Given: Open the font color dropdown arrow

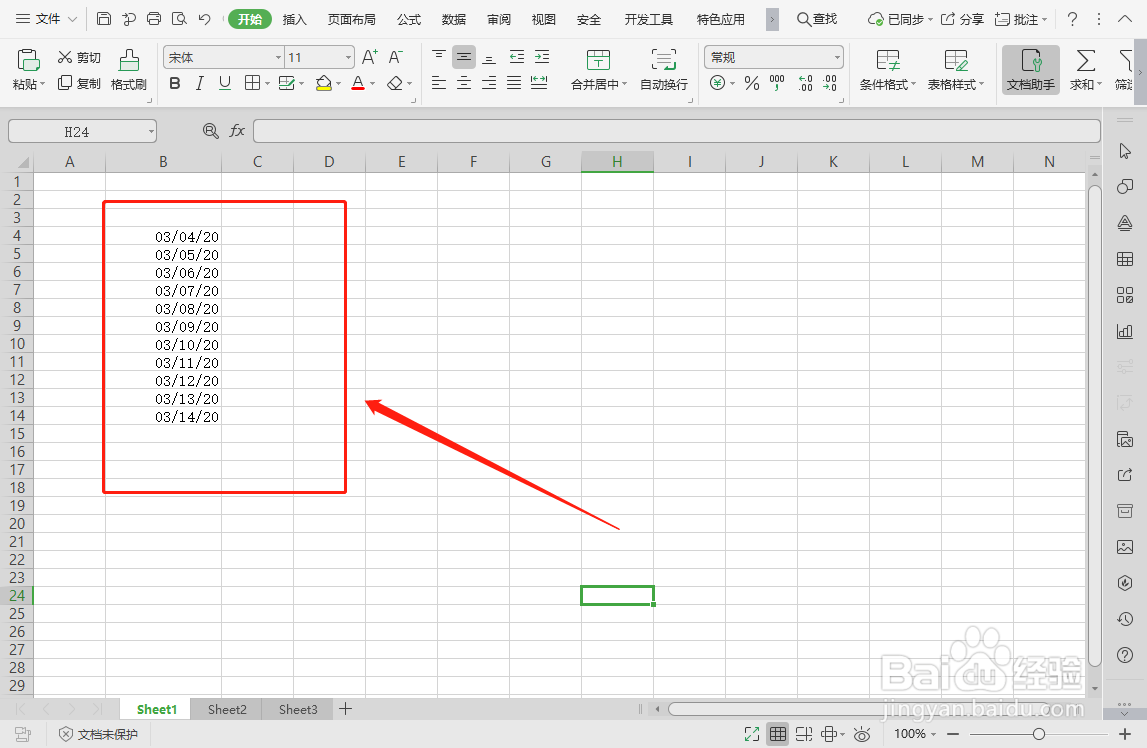Looking at the screenshot, I should (x=372, y=83).
